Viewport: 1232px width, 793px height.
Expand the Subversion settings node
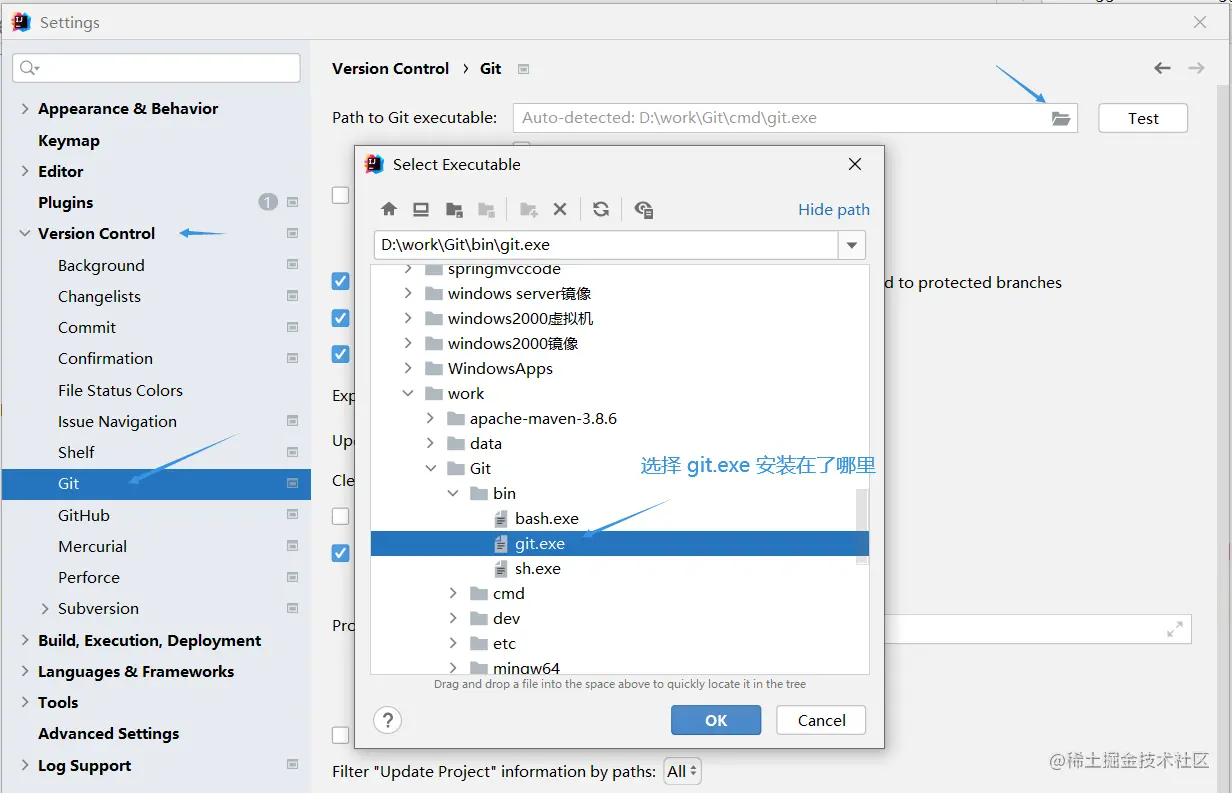[45, 608]
